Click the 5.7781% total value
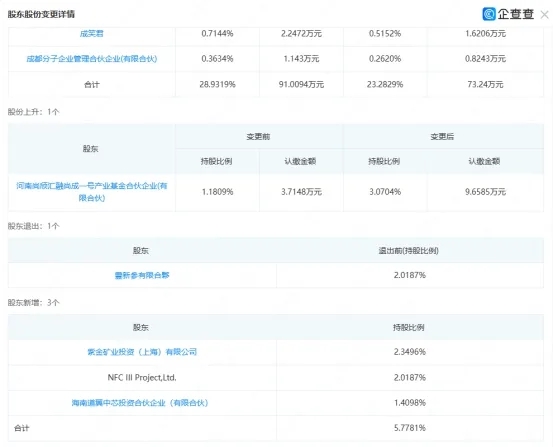Screen dimensions: 554x447 click(x=410, y=428)
